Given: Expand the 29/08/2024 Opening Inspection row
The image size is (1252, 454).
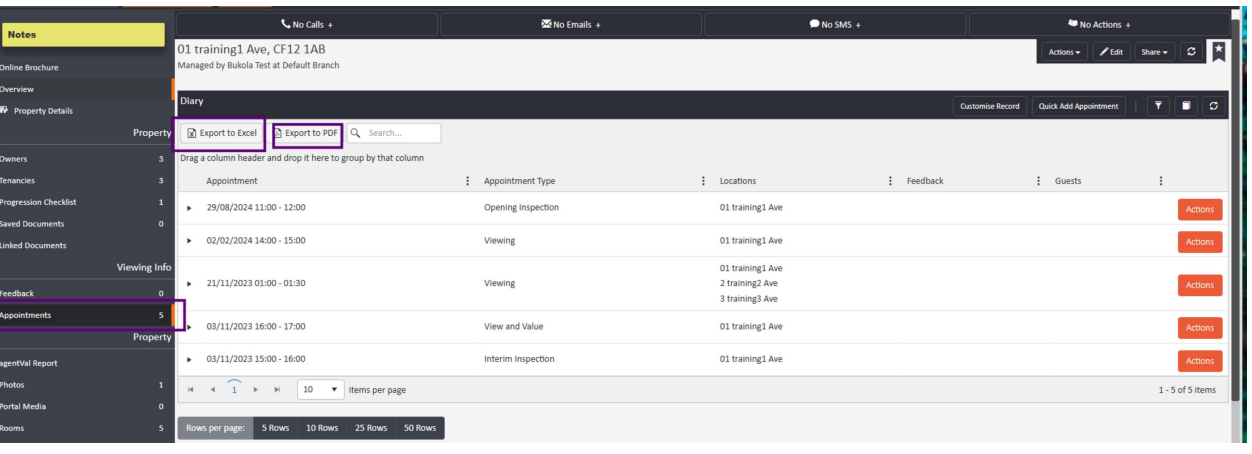Looking at the screenshot, I should [x=189, y=207].
